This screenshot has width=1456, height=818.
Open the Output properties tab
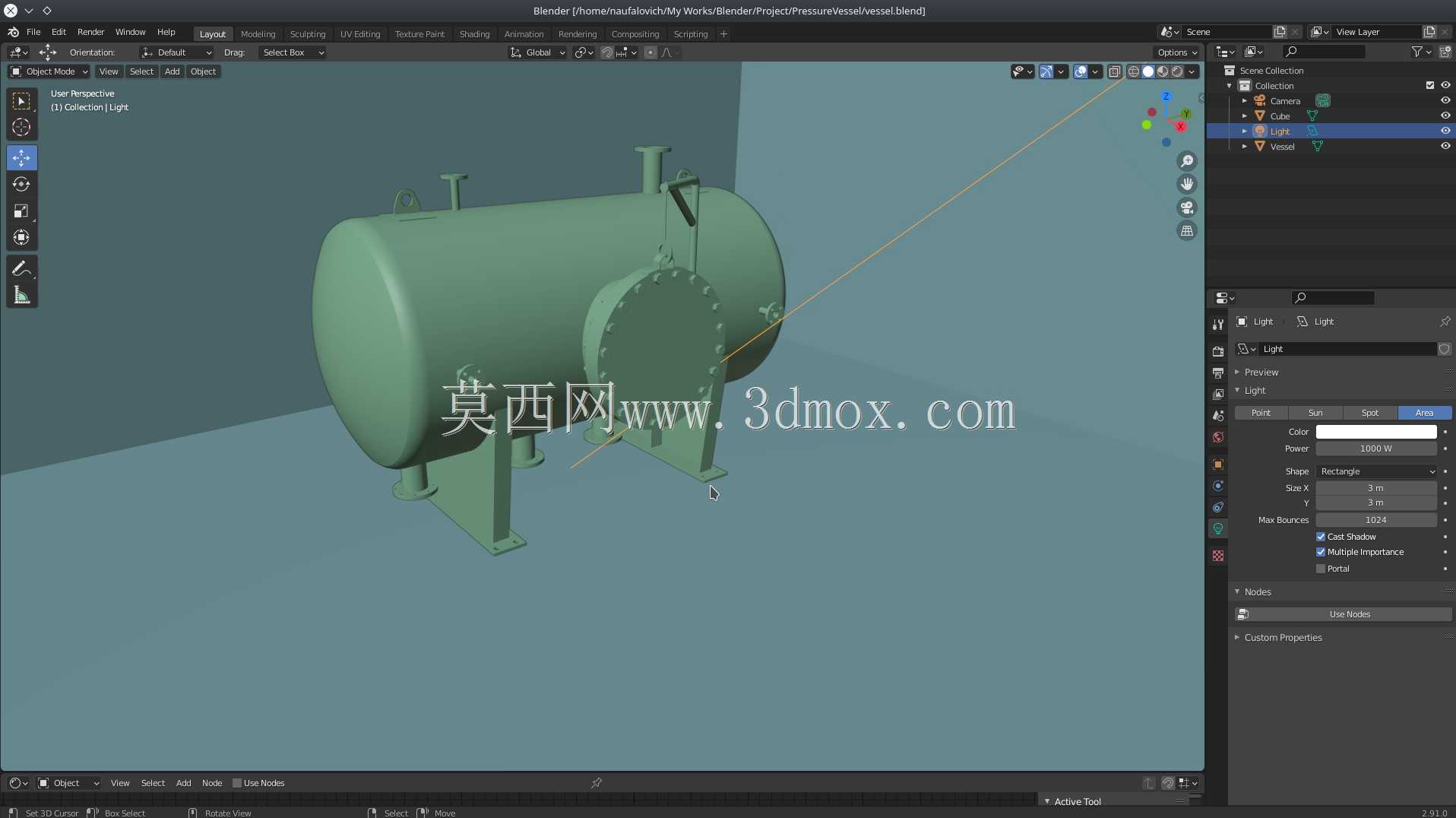coord(1218,373)
